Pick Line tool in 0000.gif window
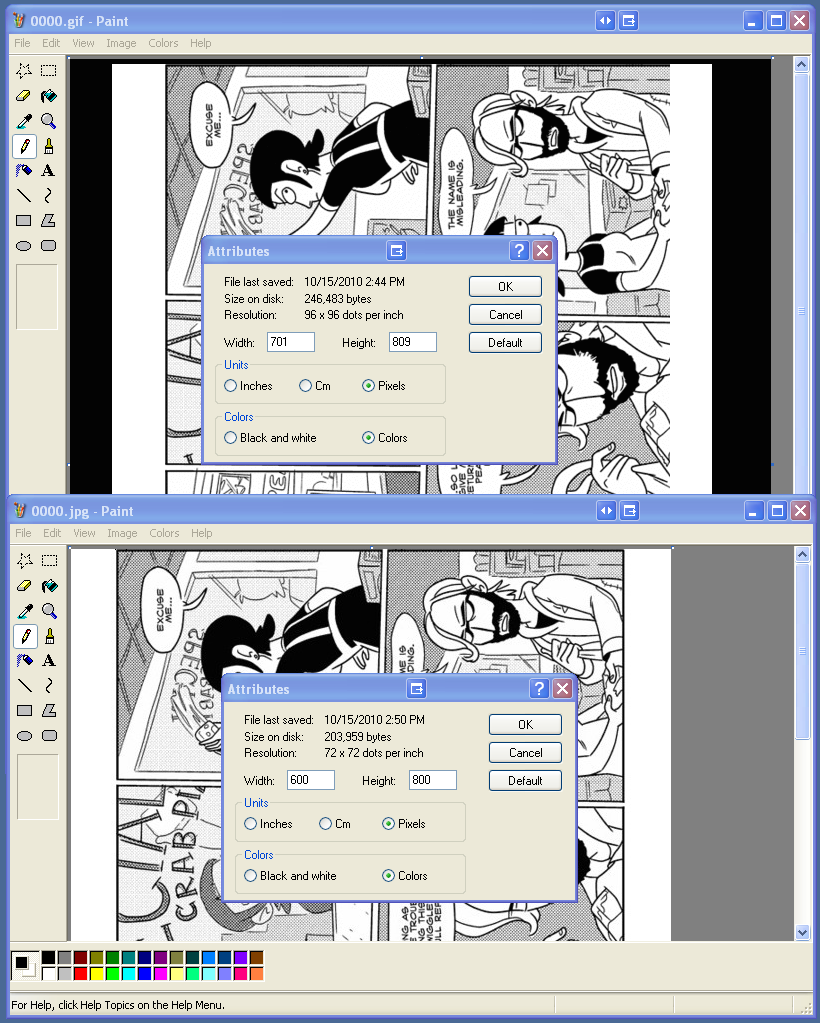 pos(23,195)
